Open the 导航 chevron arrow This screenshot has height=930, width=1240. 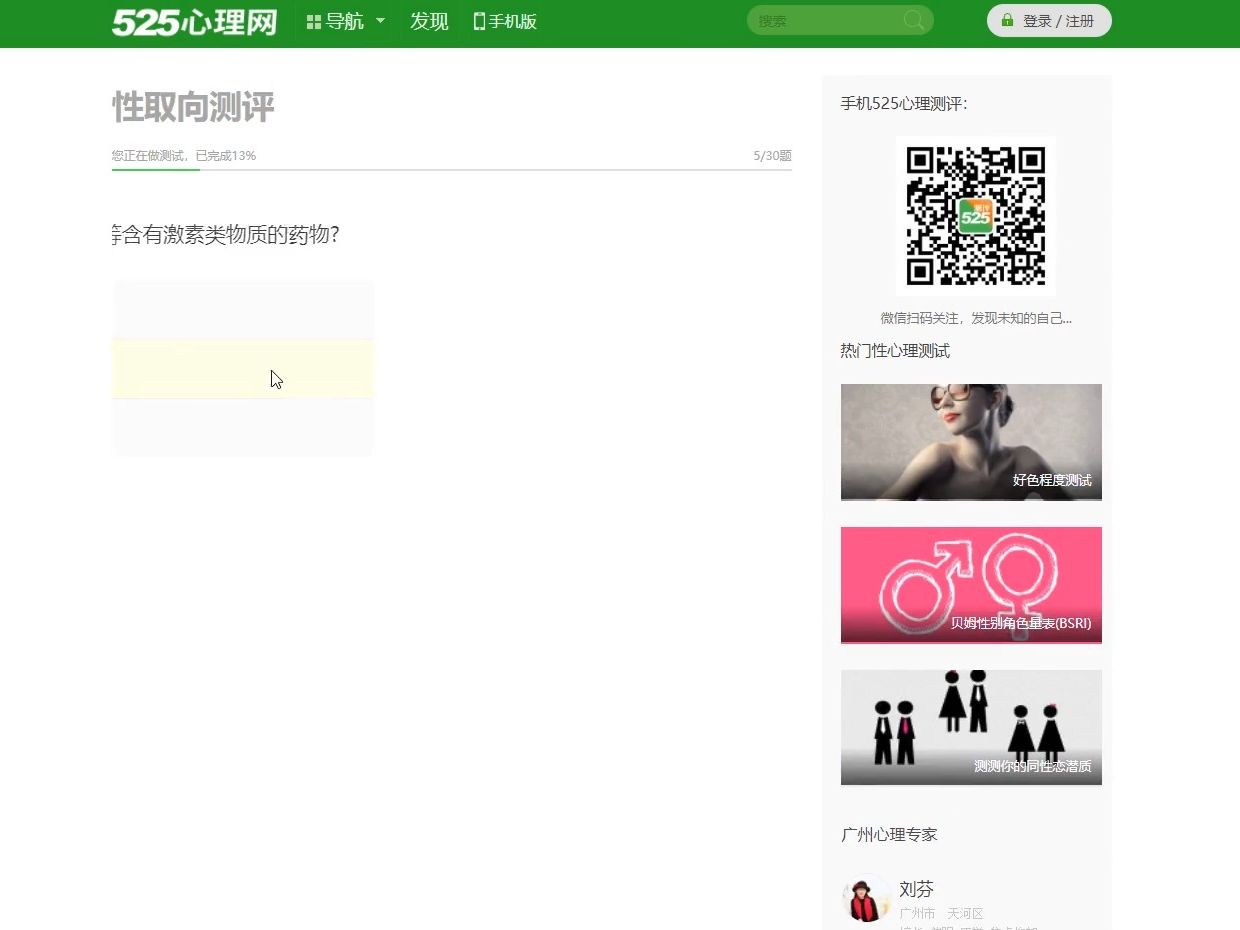(380, 21)
